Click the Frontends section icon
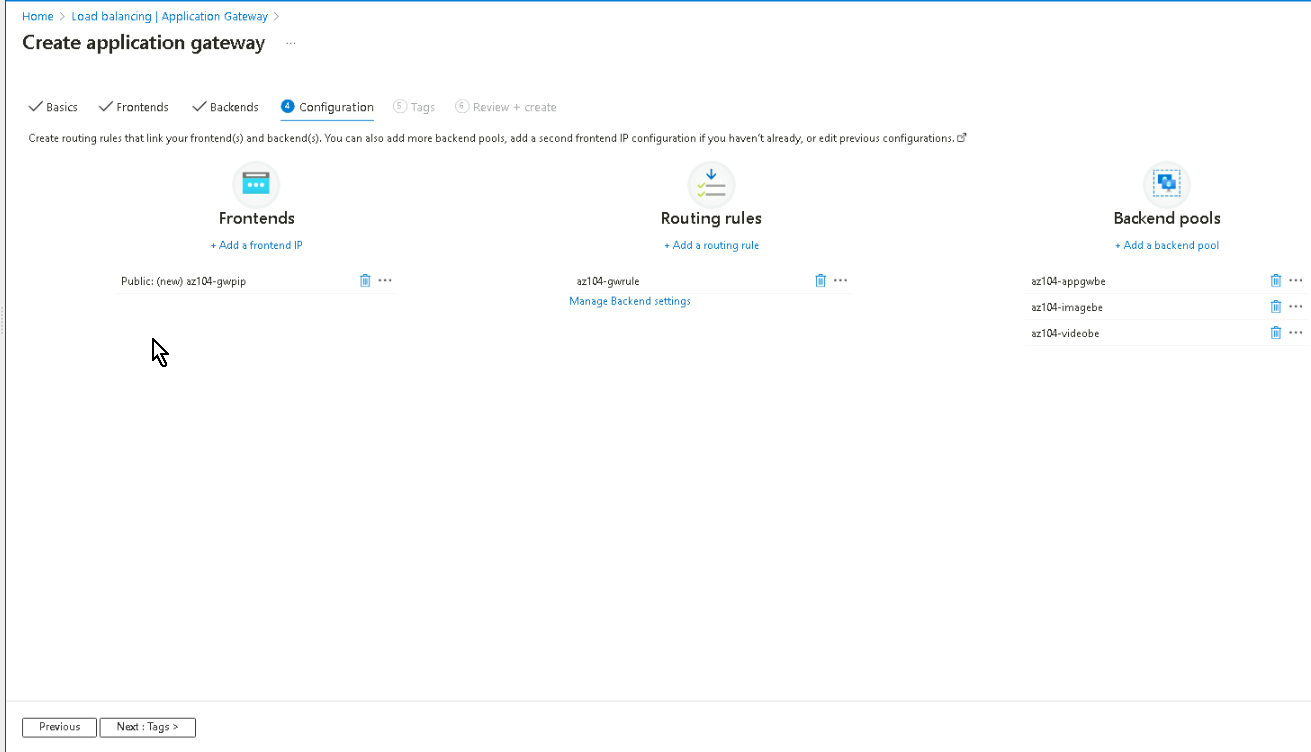 tap(256, 184)
